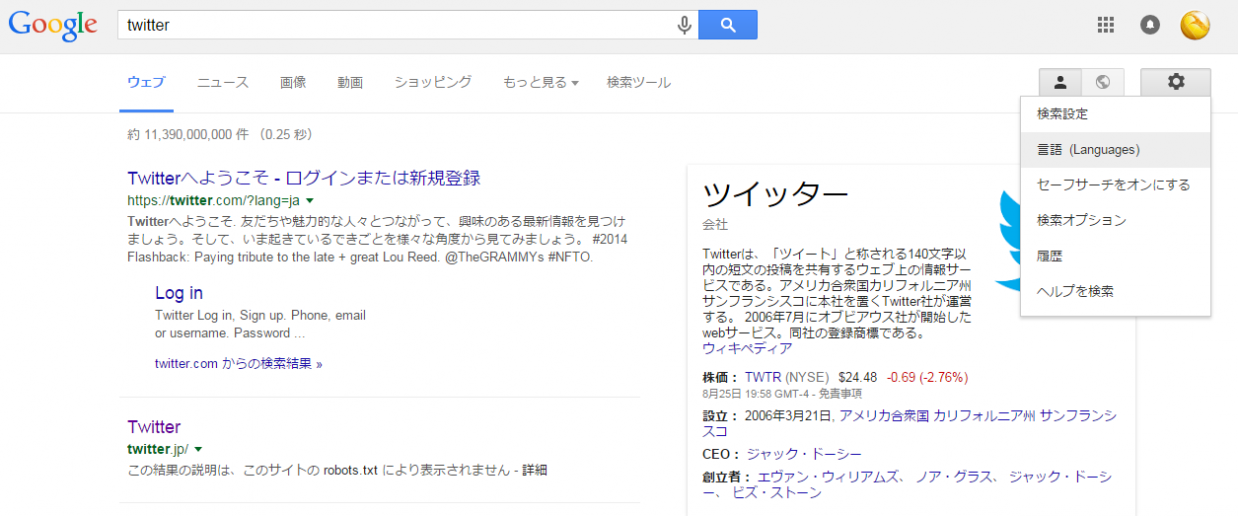Choose 検索設定 from settings menu
1238x516 pixels.
(1116, 114)
